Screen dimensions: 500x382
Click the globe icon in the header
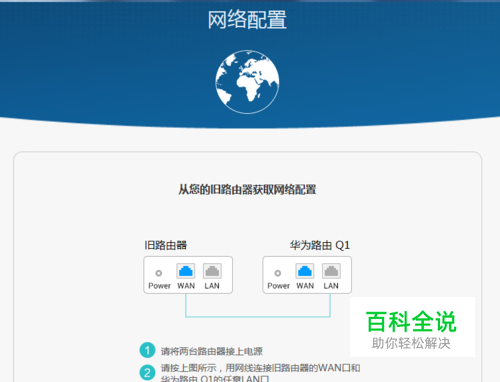(x=247, y=82)
